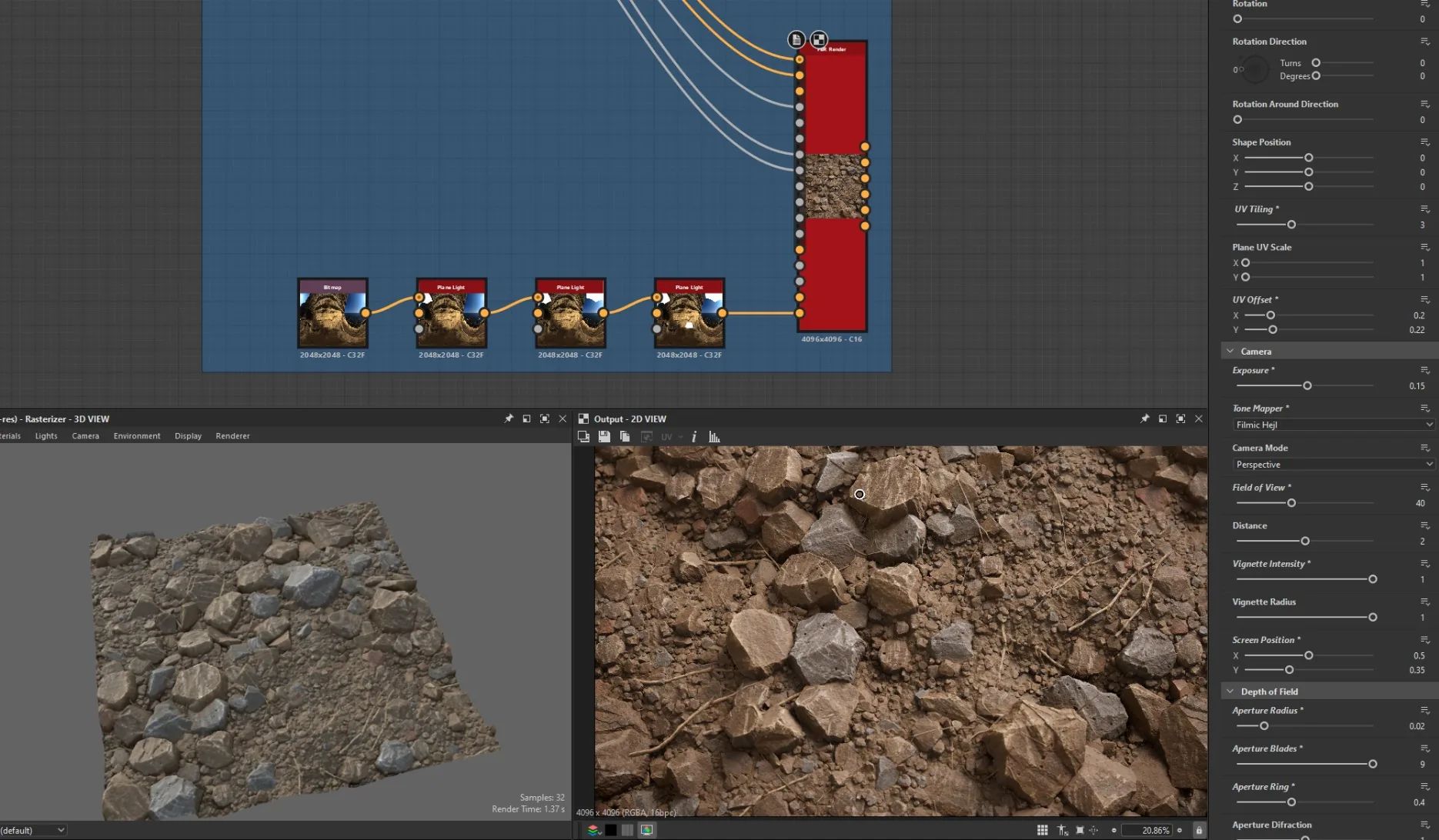Screen dimensions: 1439x840
Task: Select the rightmost Plane Light node thumbnail
Action: (689, 320)
